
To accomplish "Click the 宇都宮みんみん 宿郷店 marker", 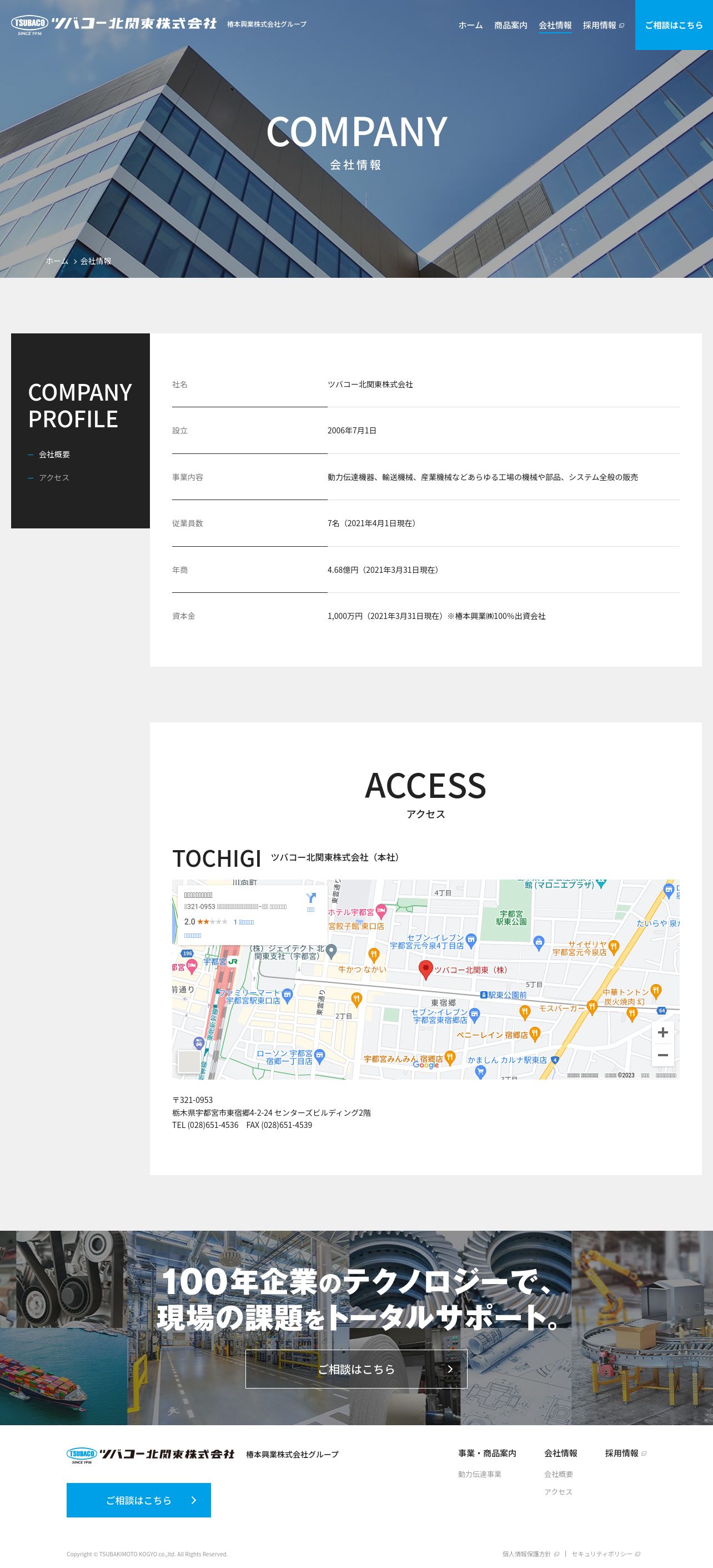I will (450, 1058).
